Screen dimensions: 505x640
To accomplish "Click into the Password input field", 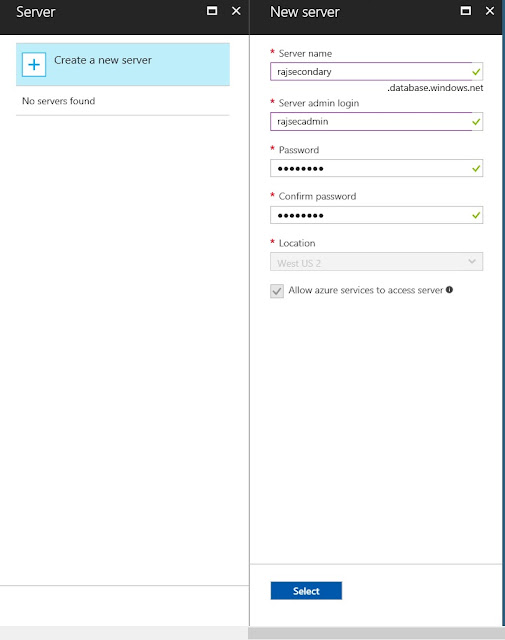I will pos(376,168).
